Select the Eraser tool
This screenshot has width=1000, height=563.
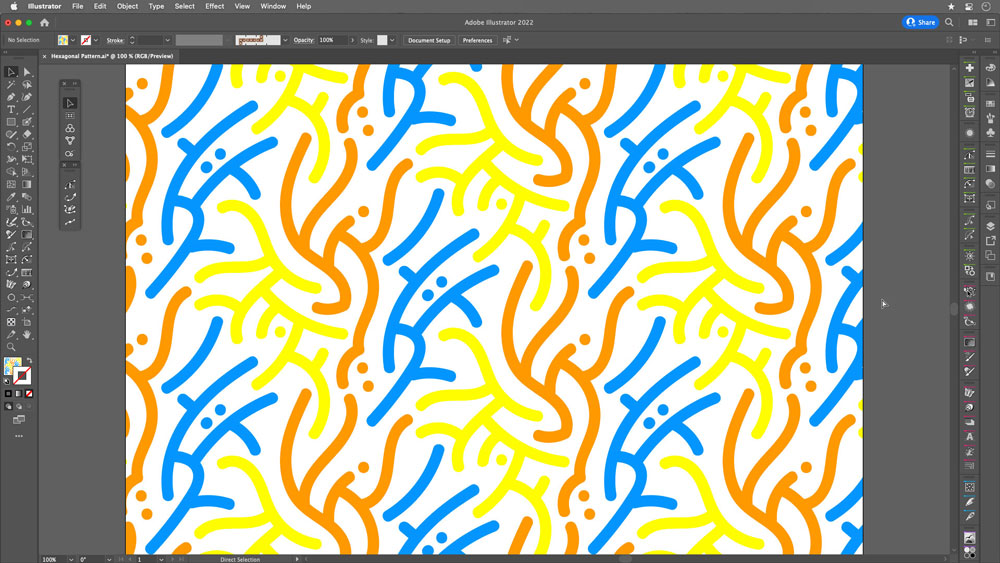[x=27, y=135]
